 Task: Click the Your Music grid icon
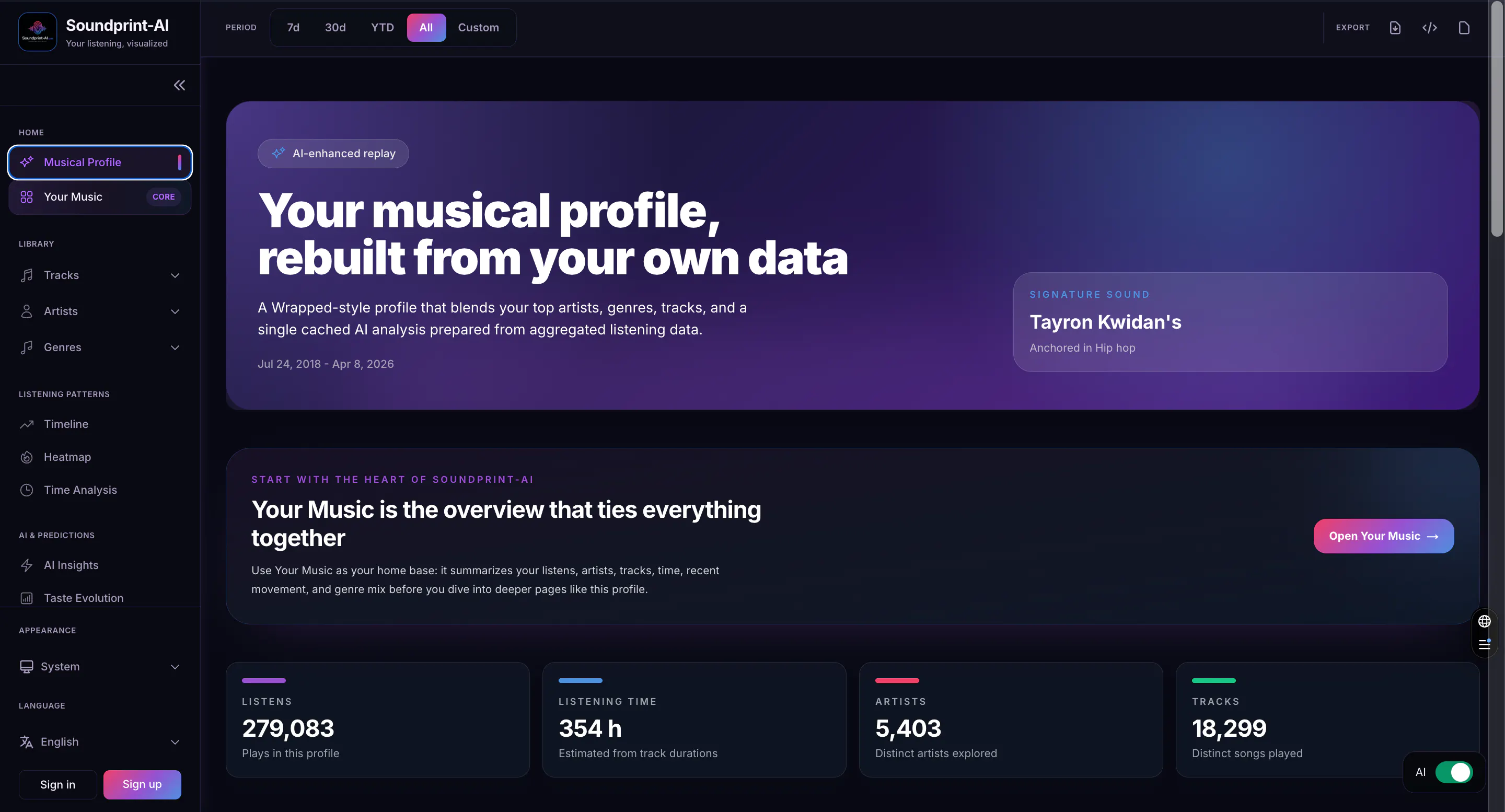[27, 197]
